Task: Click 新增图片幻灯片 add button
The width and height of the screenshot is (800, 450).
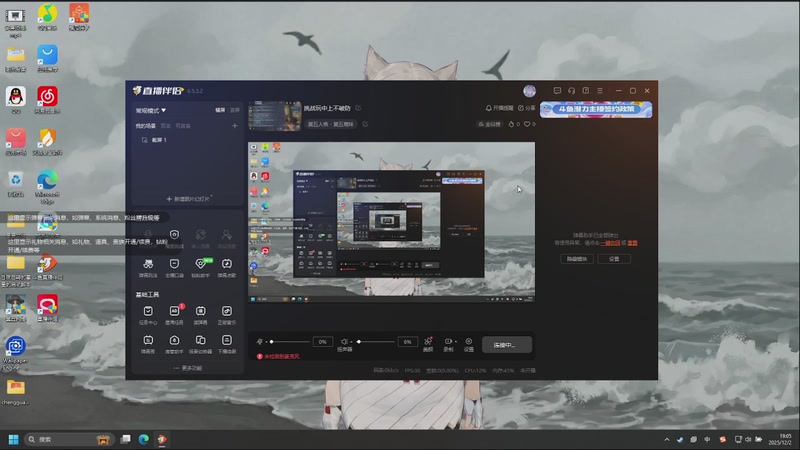Action: coord(188,199)
